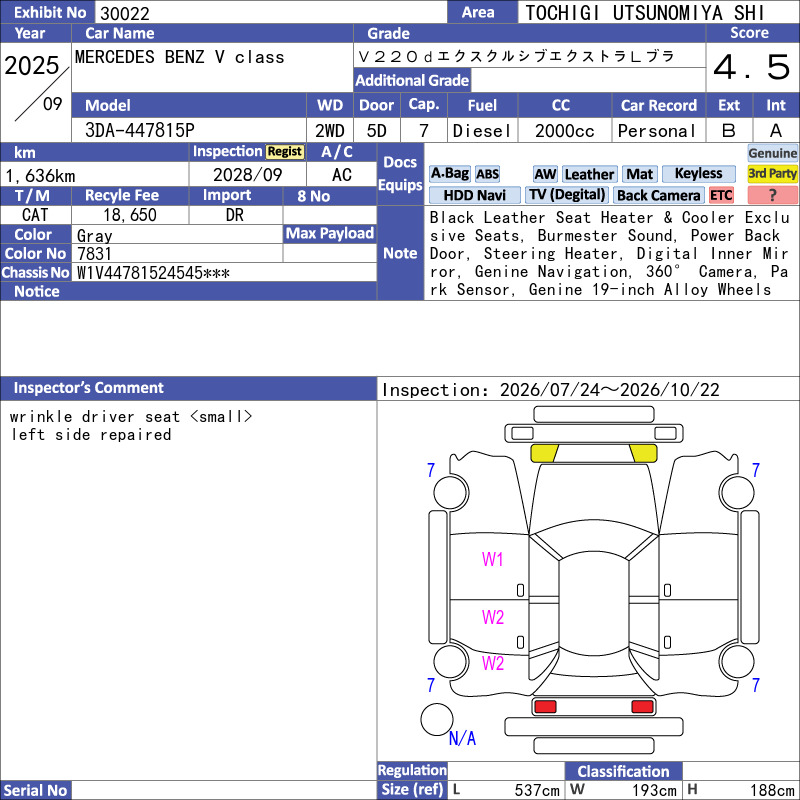Screen dimensions: 800x800
Task: Click the rear-left wheel circle
Action: (x=450, y=662)
